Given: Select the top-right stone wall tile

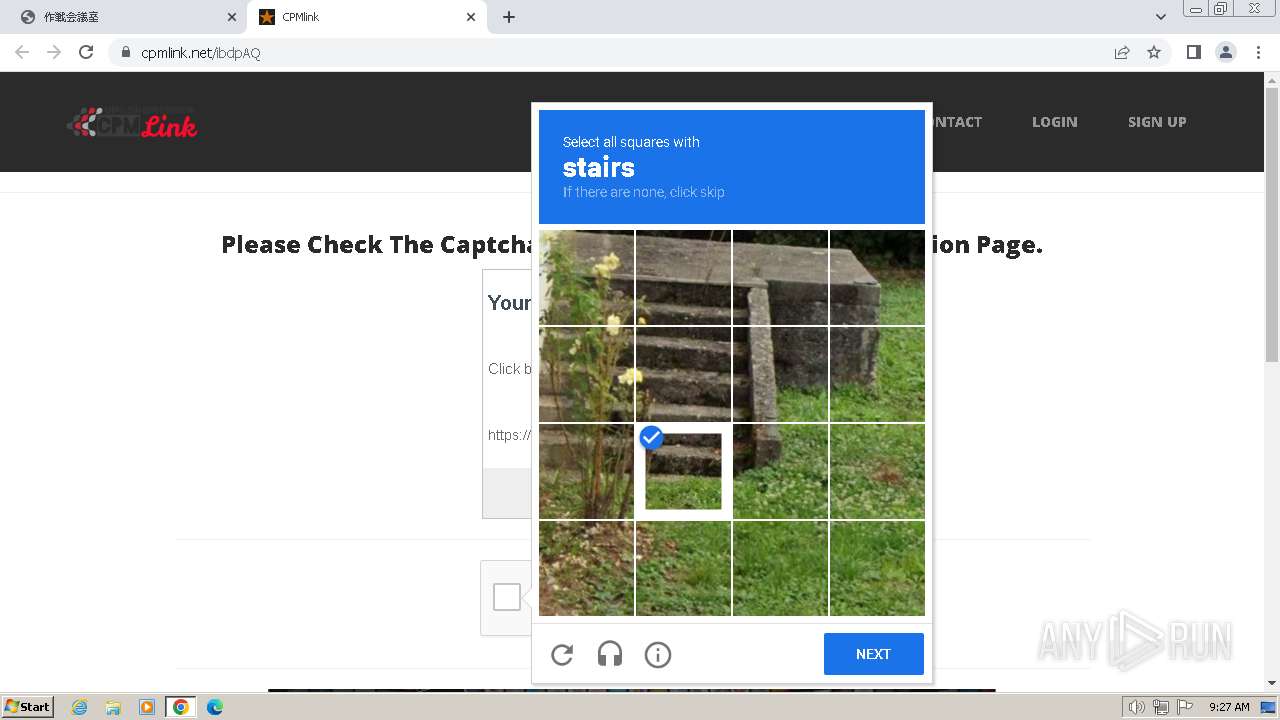Looking at the screenshot, I should [877, 278].
